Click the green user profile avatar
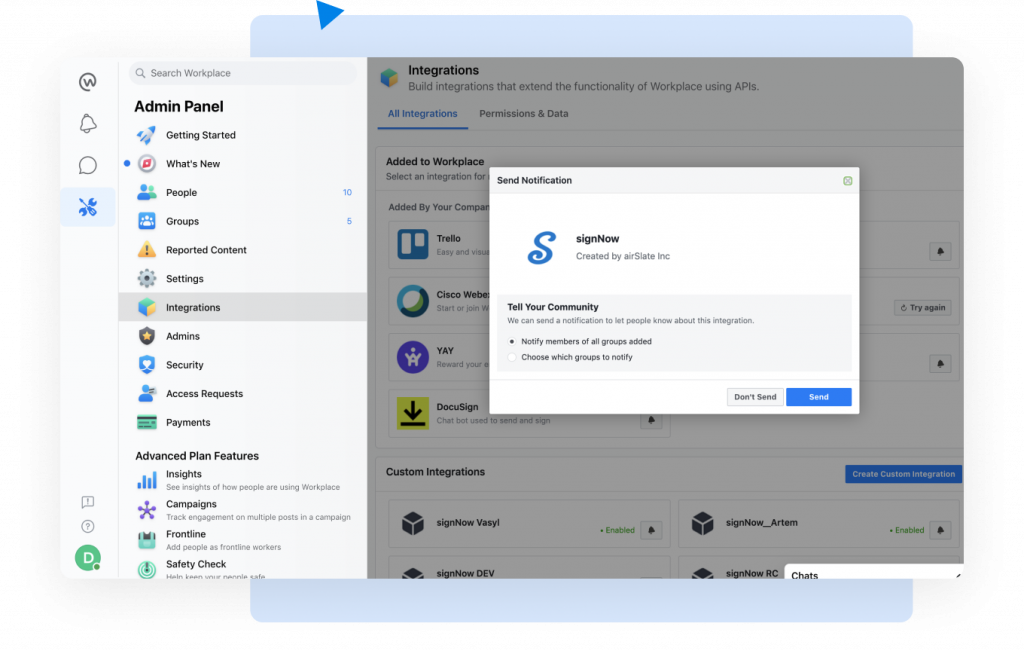The image size is (1024, 651). pos(88,558)
